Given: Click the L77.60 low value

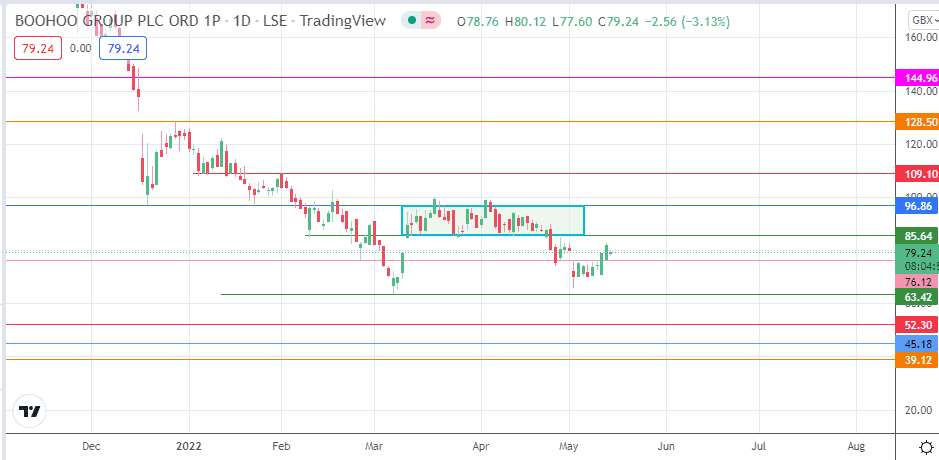Looking at the screenshot, I should tap(573, 22).
